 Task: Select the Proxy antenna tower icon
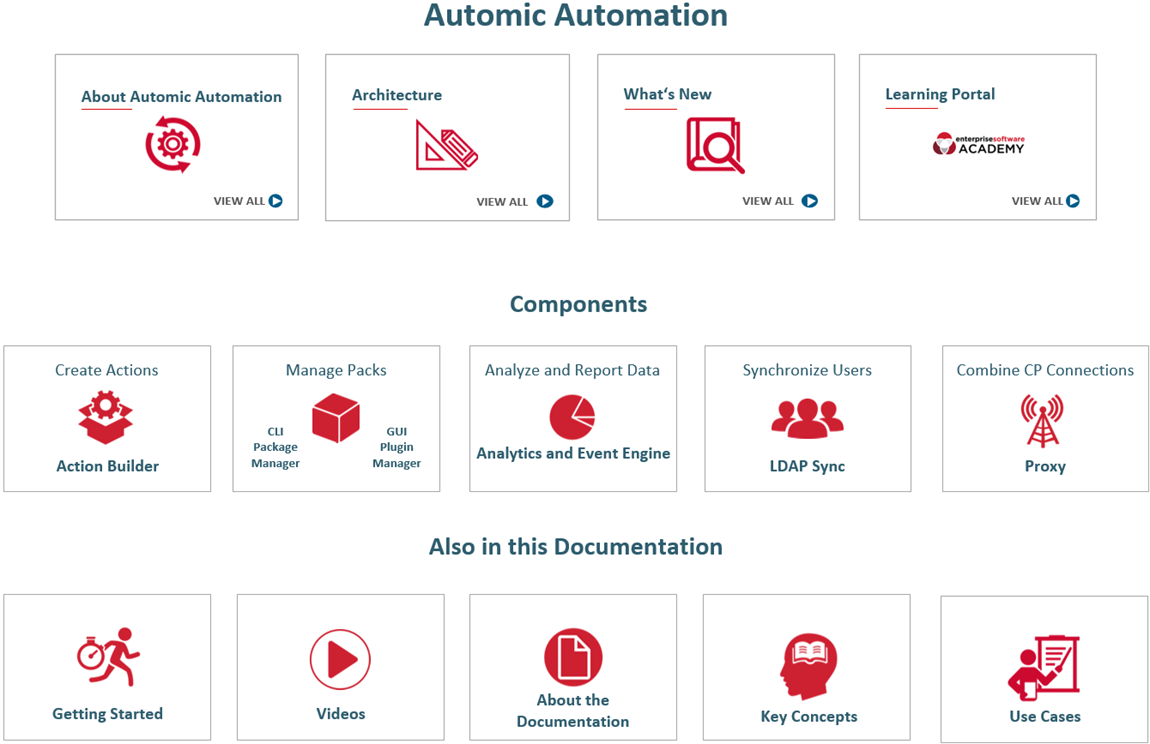tap(1042, 420)
